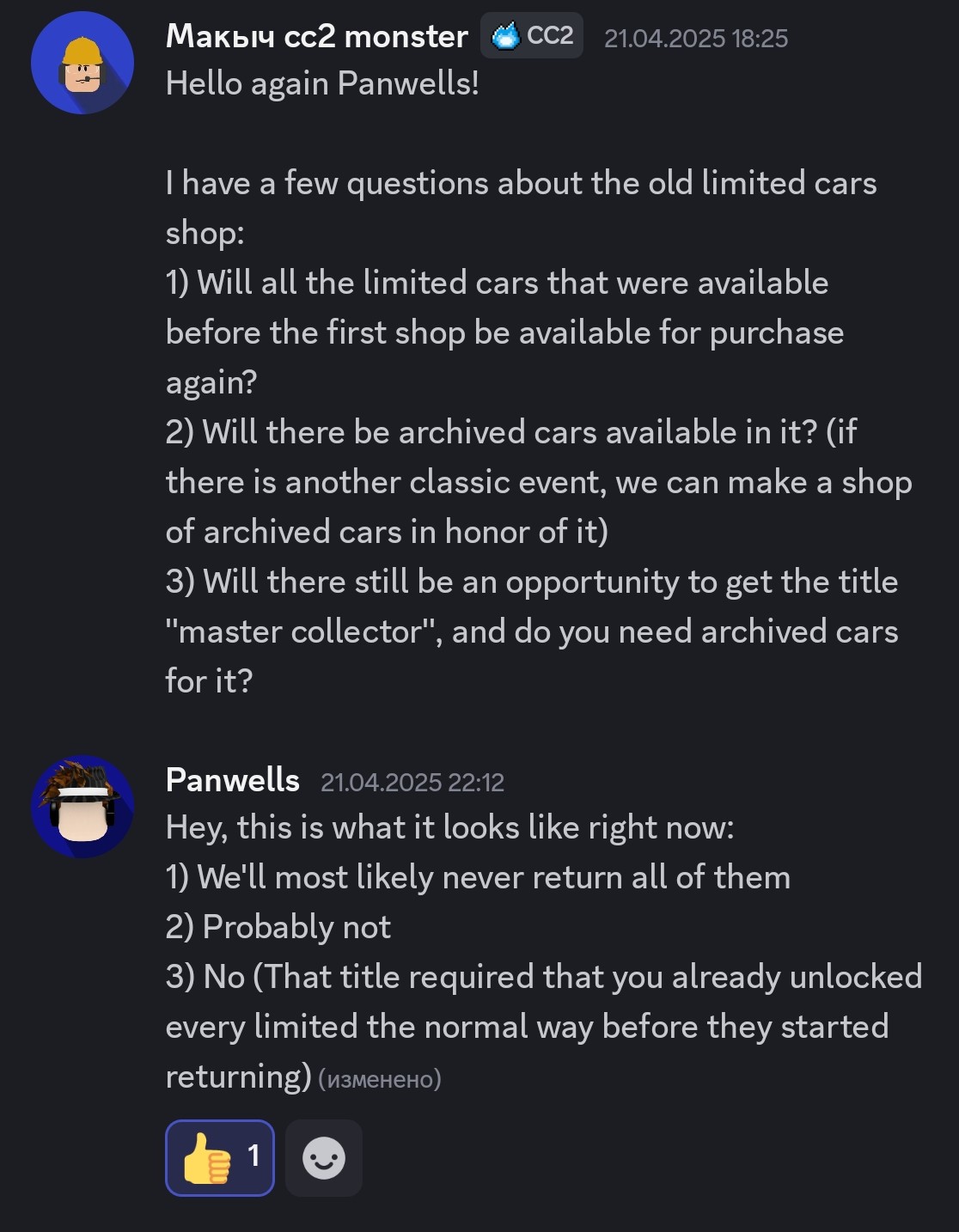Select the 'Hello again Panwells!' line
The image size is (959, 1232).
point(322,84)
